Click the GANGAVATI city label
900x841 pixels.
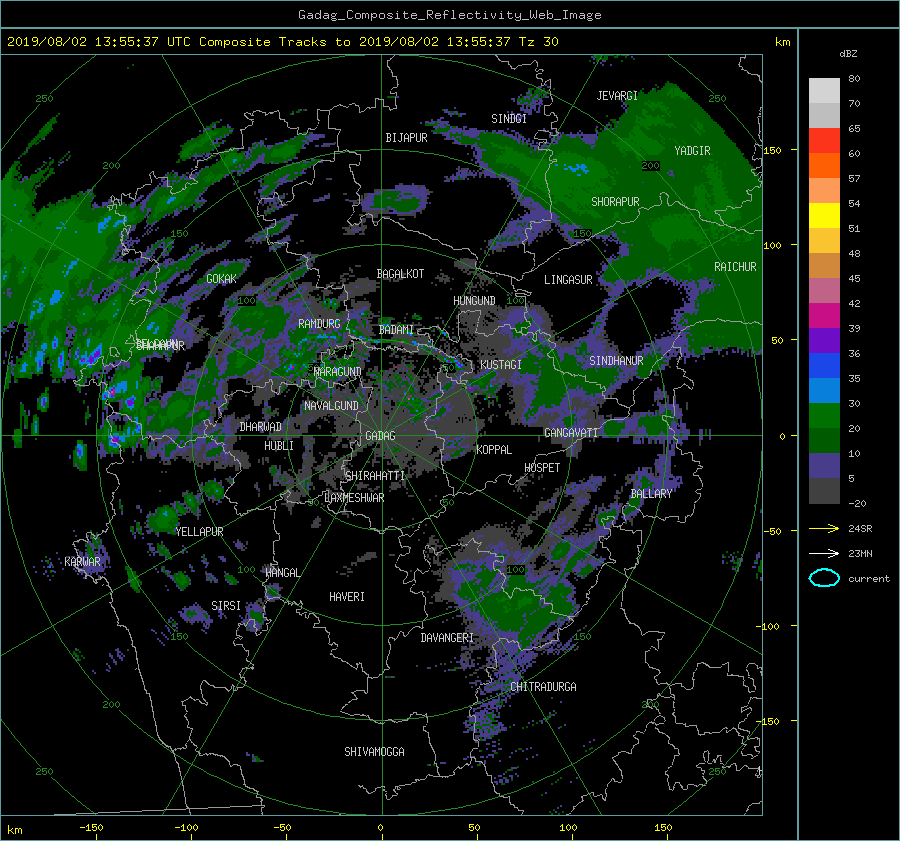click(571, 433)
